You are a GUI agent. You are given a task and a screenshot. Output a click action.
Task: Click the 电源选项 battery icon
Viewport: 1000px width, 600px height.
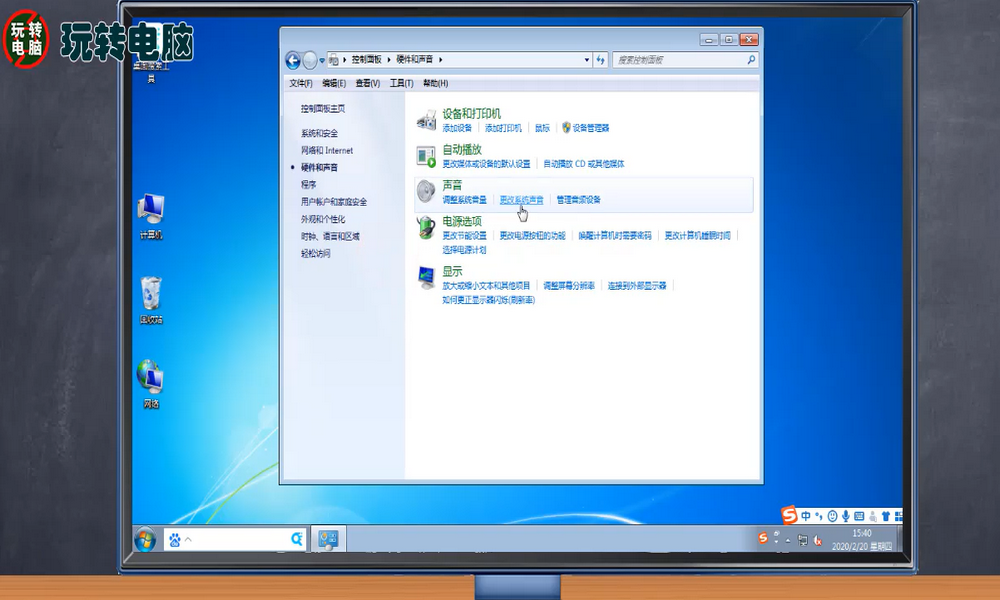coord(425,227)
